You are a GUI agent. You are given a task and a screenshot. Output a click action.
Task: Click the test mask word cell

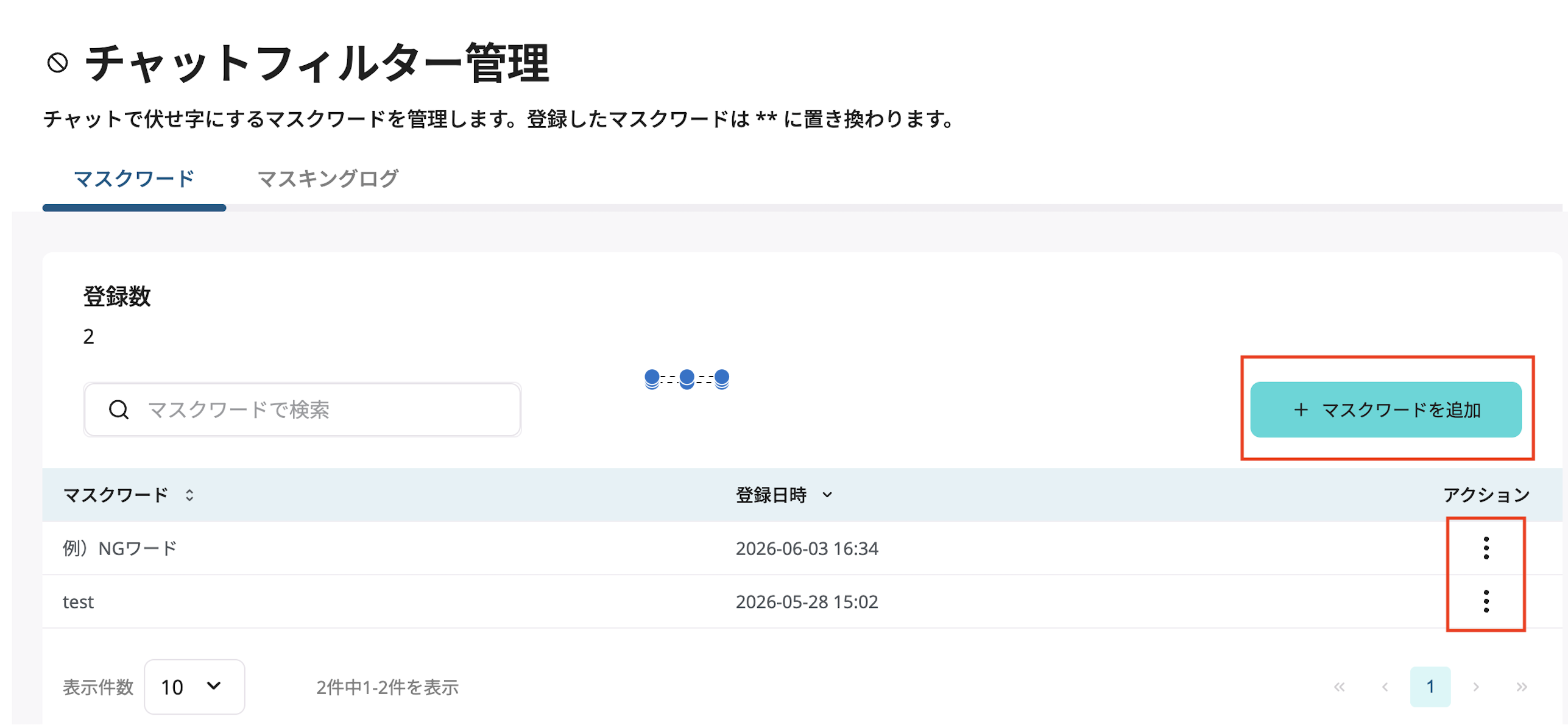point(78,602)
